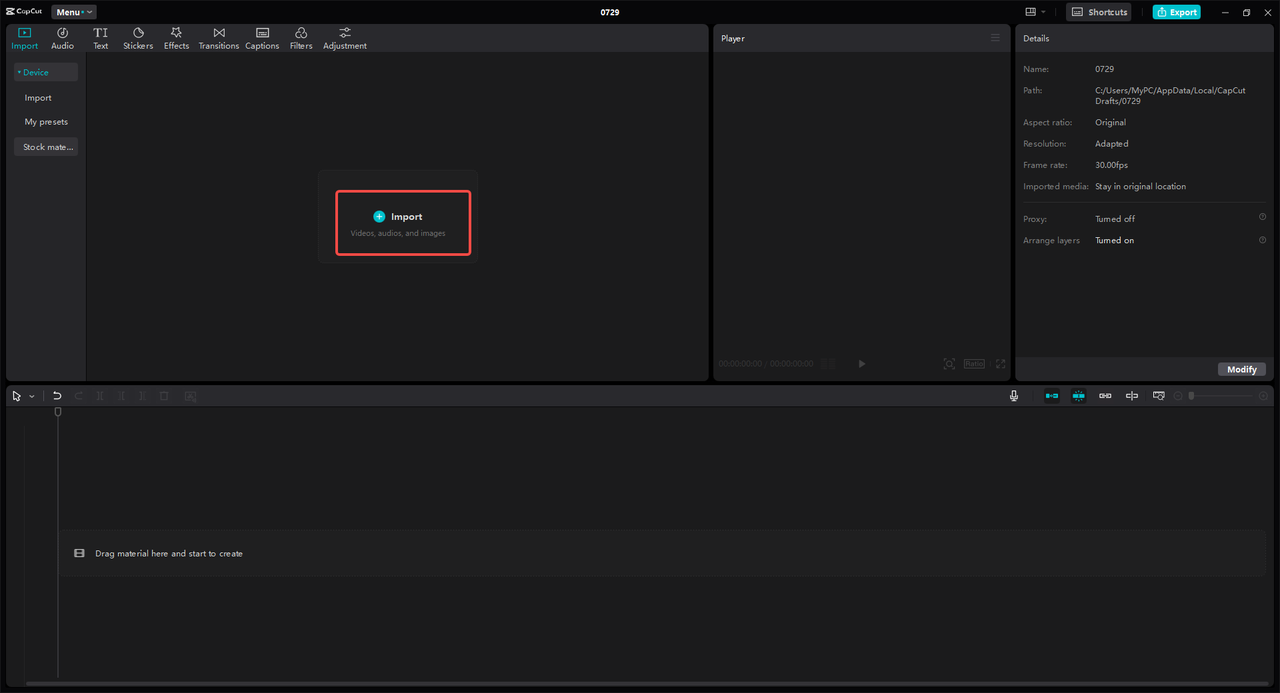Click the Delete left split icon
Image resolution: width=1280 pixels, height=693 pixels.
121,396
